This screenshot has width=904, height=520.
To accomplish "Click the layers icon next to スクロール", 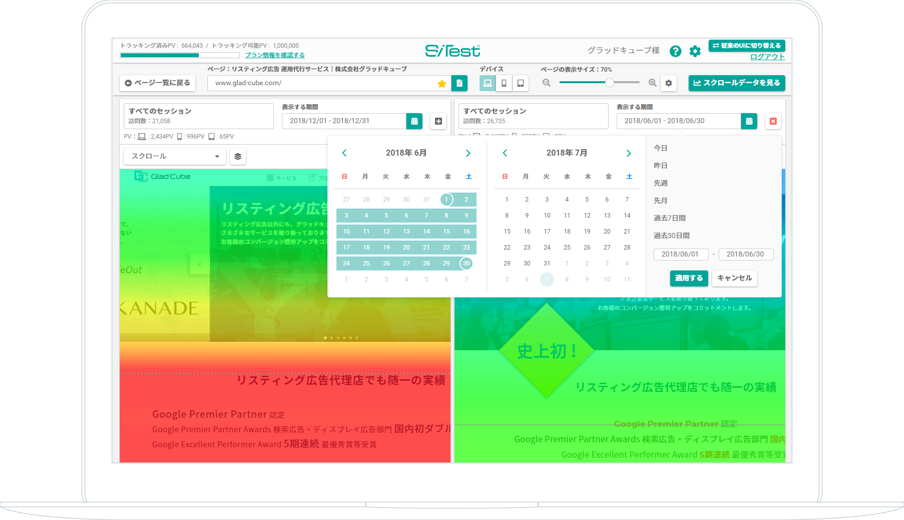I will [238, 157].
